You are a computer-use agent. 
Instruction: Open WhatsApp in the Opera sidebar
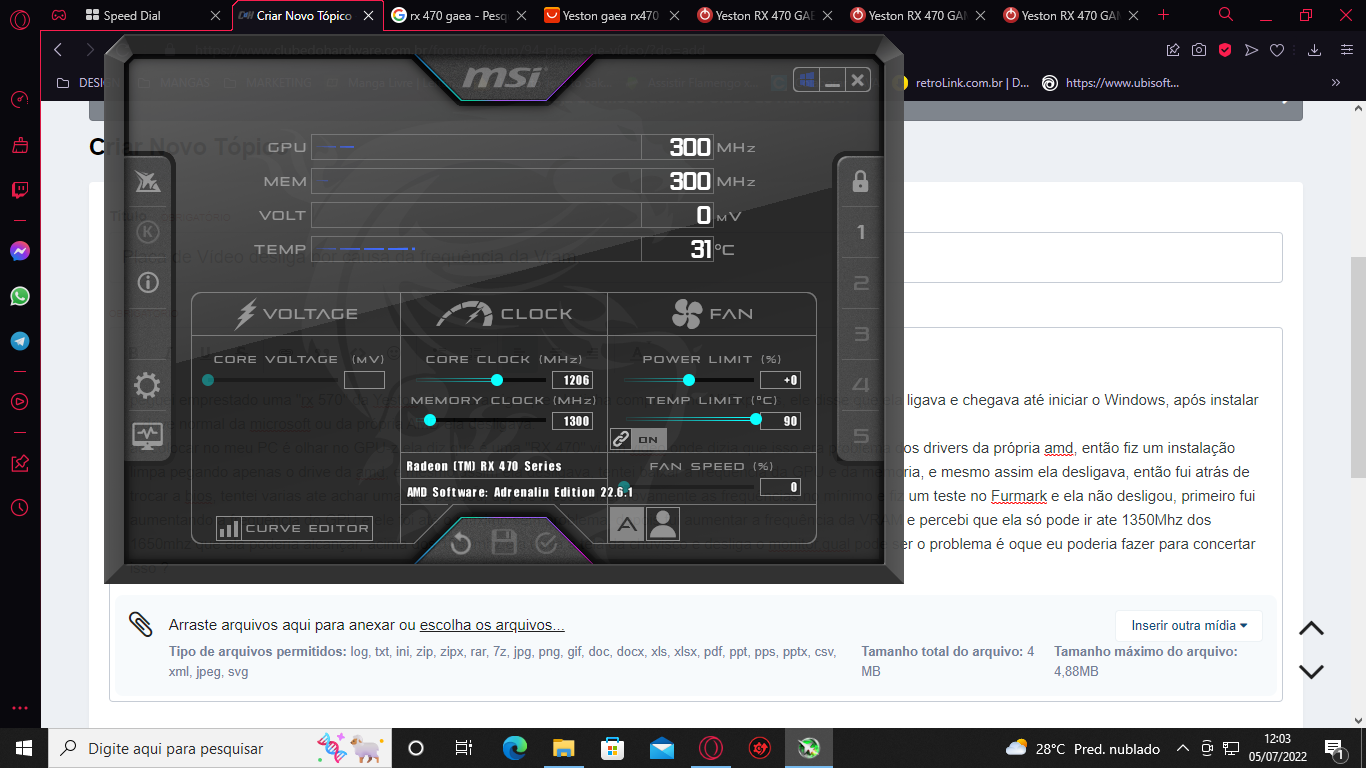tap(20, 296)
